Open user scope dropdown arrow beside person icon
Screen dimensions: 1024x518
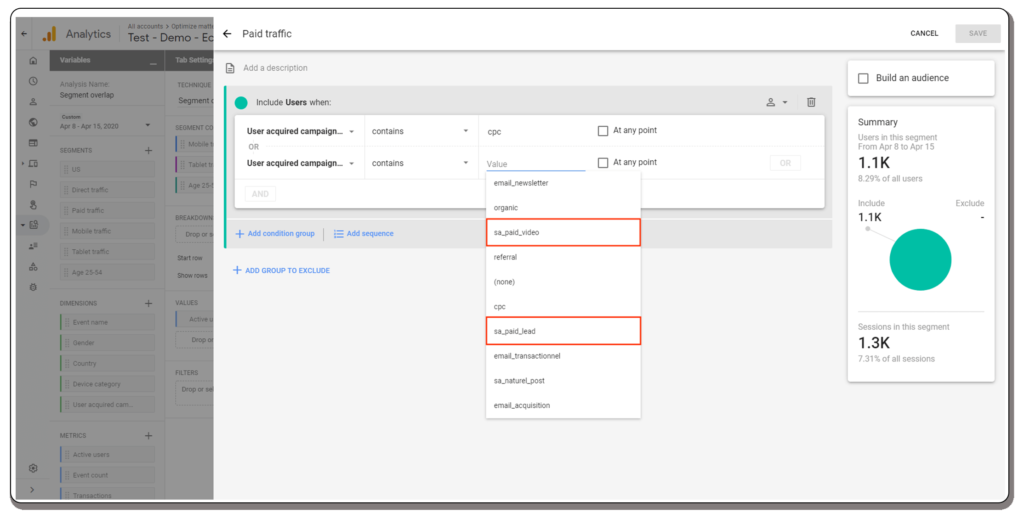pyautogui.click(x=785, y=103)
